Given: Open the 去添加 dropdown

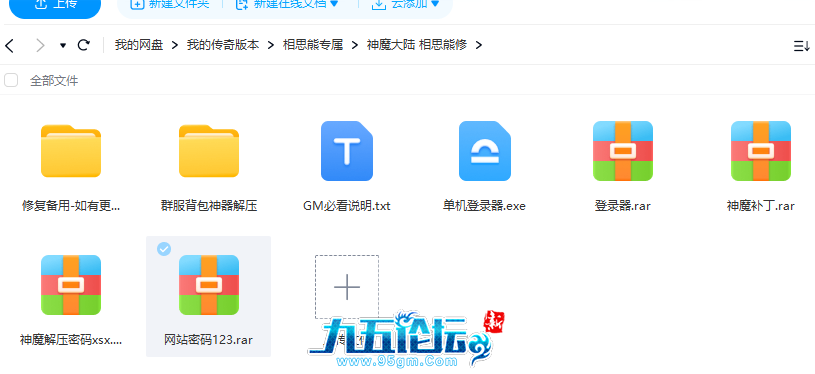Looking at the screenshot, I should pos(406,4).
